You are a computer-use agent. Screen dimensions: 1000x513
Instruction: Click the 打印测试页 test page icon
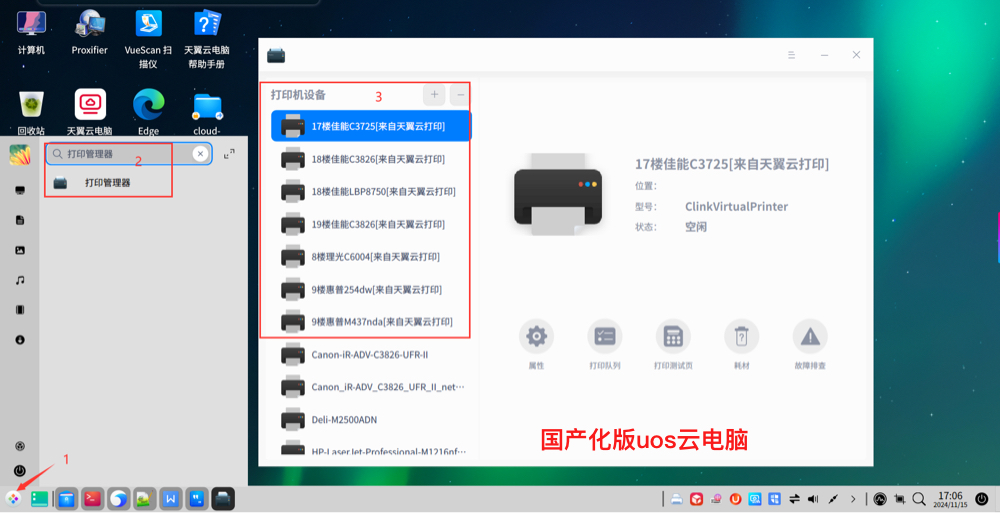673,336
